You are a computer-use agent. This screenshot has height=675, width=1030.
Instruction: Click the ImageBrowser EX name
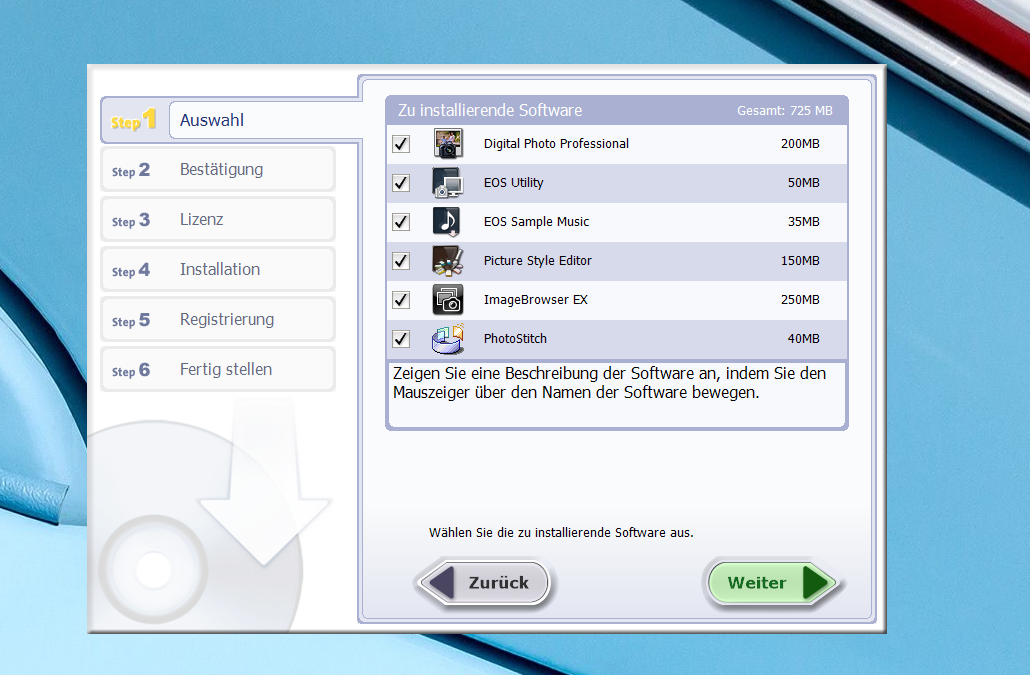click(x=536, y=300)
